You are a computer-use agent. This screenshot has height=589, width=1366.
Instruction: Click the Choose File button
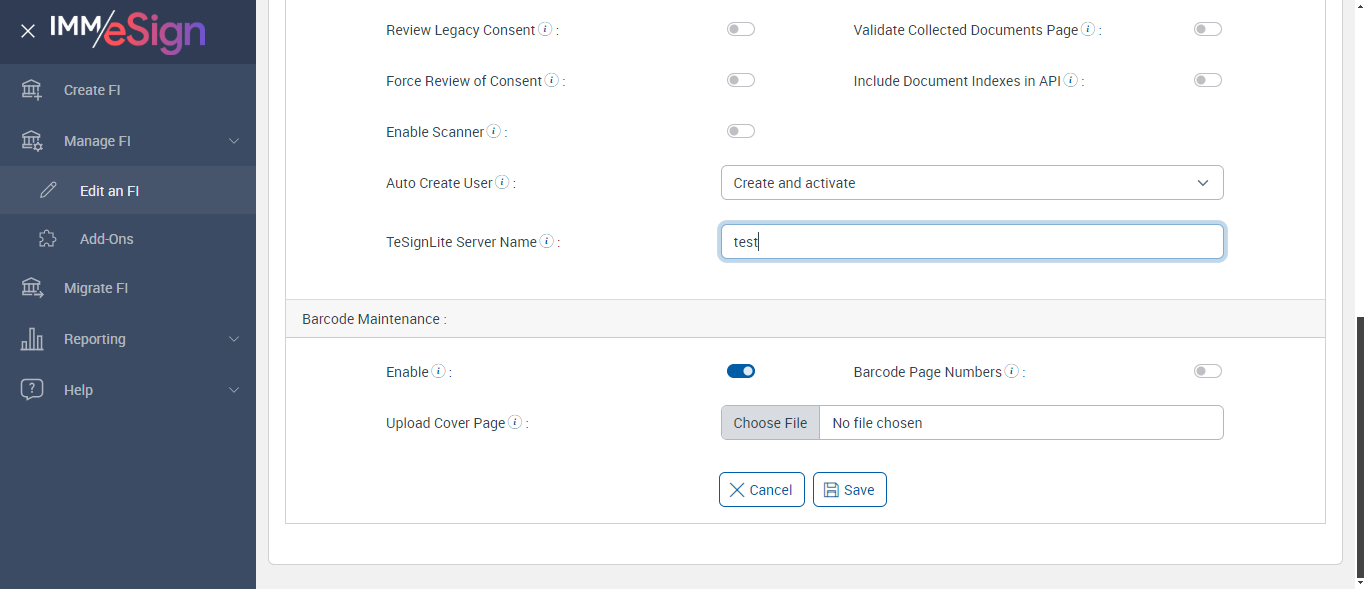[770, 423]
